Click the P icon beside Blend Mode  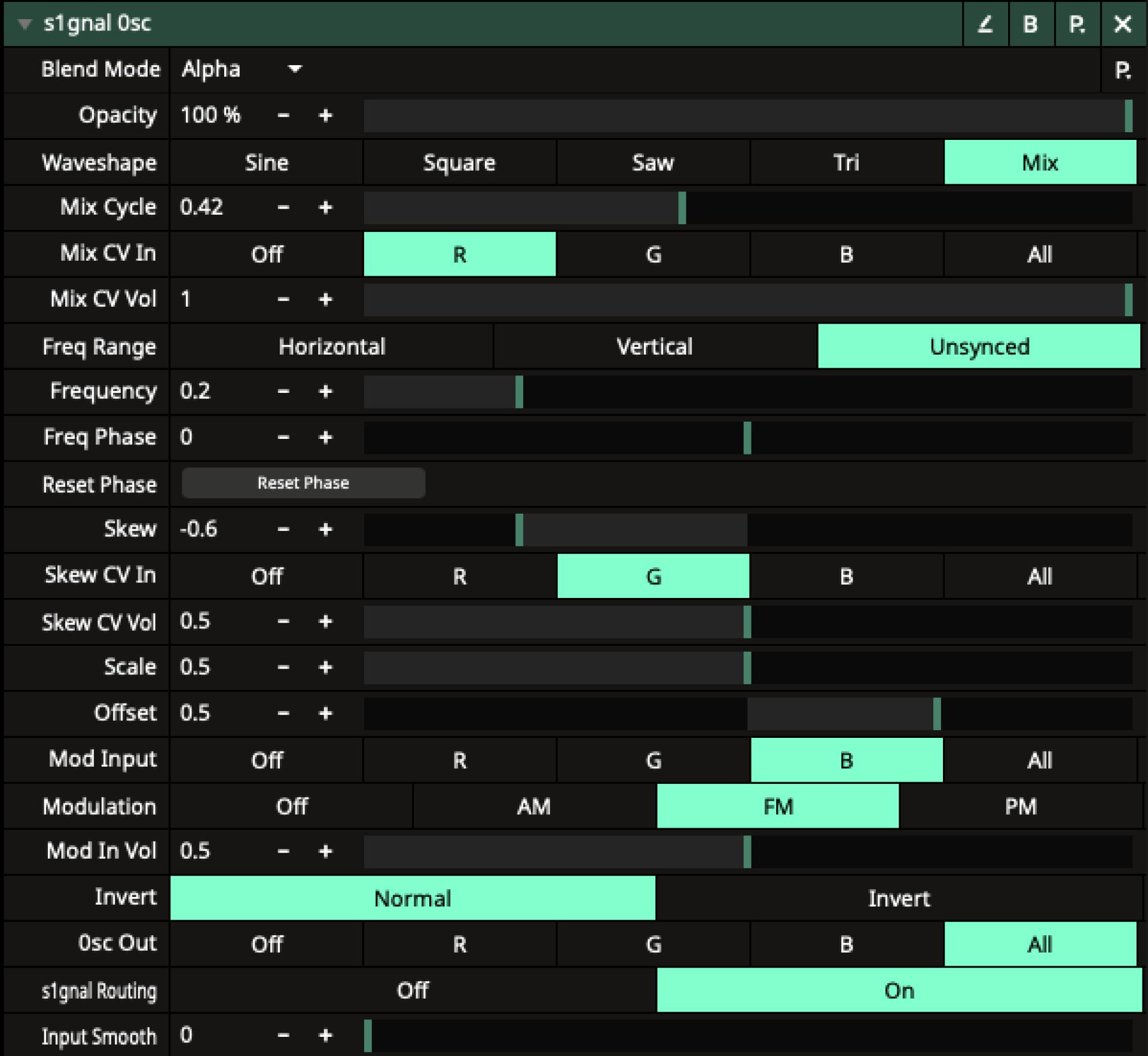[1123, 71]
